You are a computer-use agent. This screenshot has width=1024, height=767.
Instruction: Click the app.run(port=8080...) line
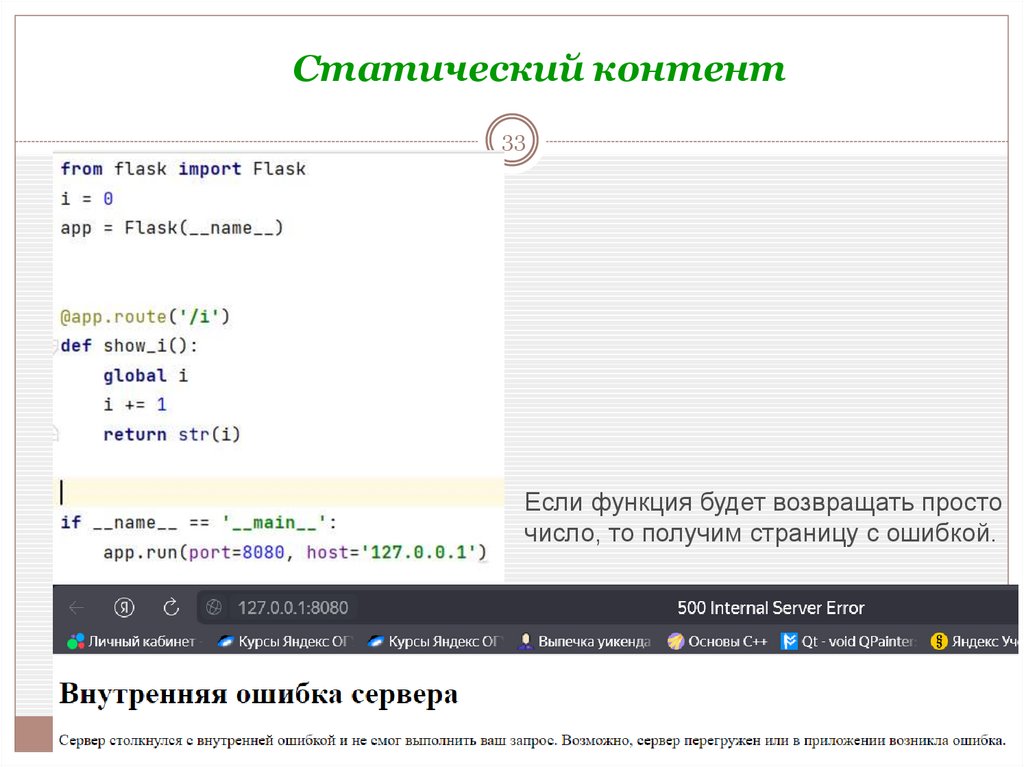click(x=295, y=553)
